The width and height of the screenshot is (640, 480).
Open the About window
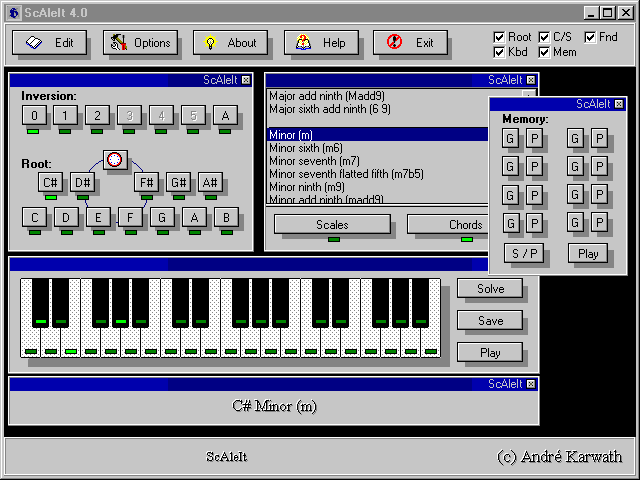[230, 43]
